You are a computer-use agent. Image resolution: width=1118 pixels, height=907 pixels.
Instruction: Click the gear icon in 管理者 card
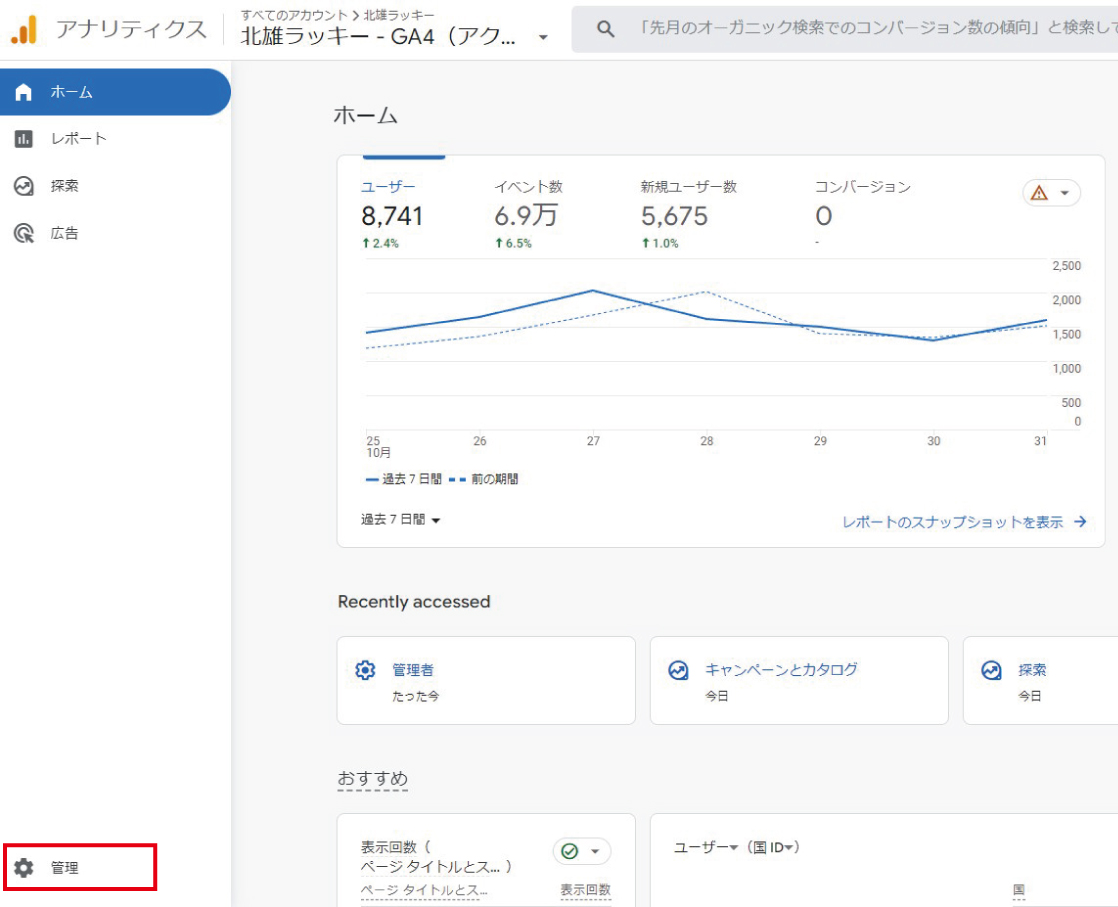point(365,670)
